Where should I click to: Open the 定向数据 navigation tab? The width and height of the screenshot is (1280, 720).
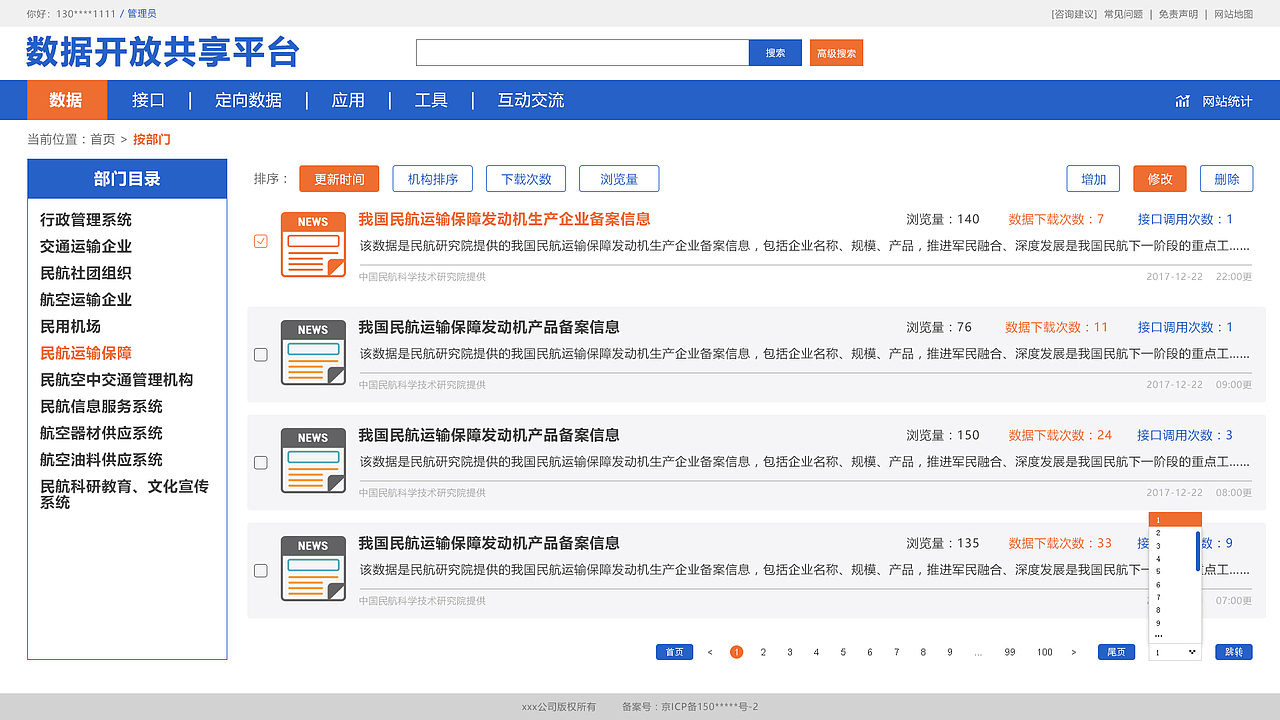[248, 100]
